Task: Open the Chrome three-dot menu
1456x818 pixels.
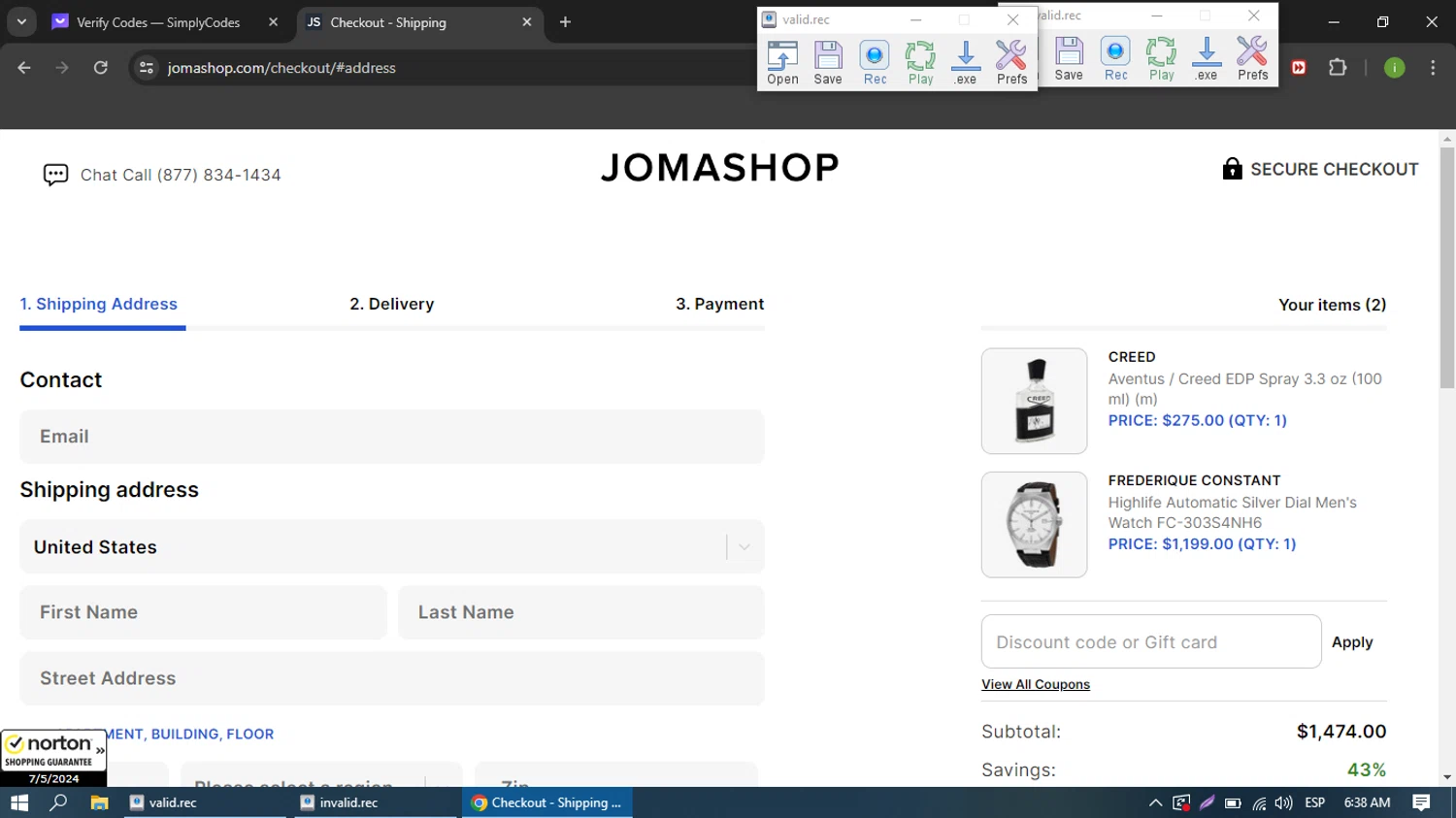Action: pyautogui.click(x=1433, y=68)
